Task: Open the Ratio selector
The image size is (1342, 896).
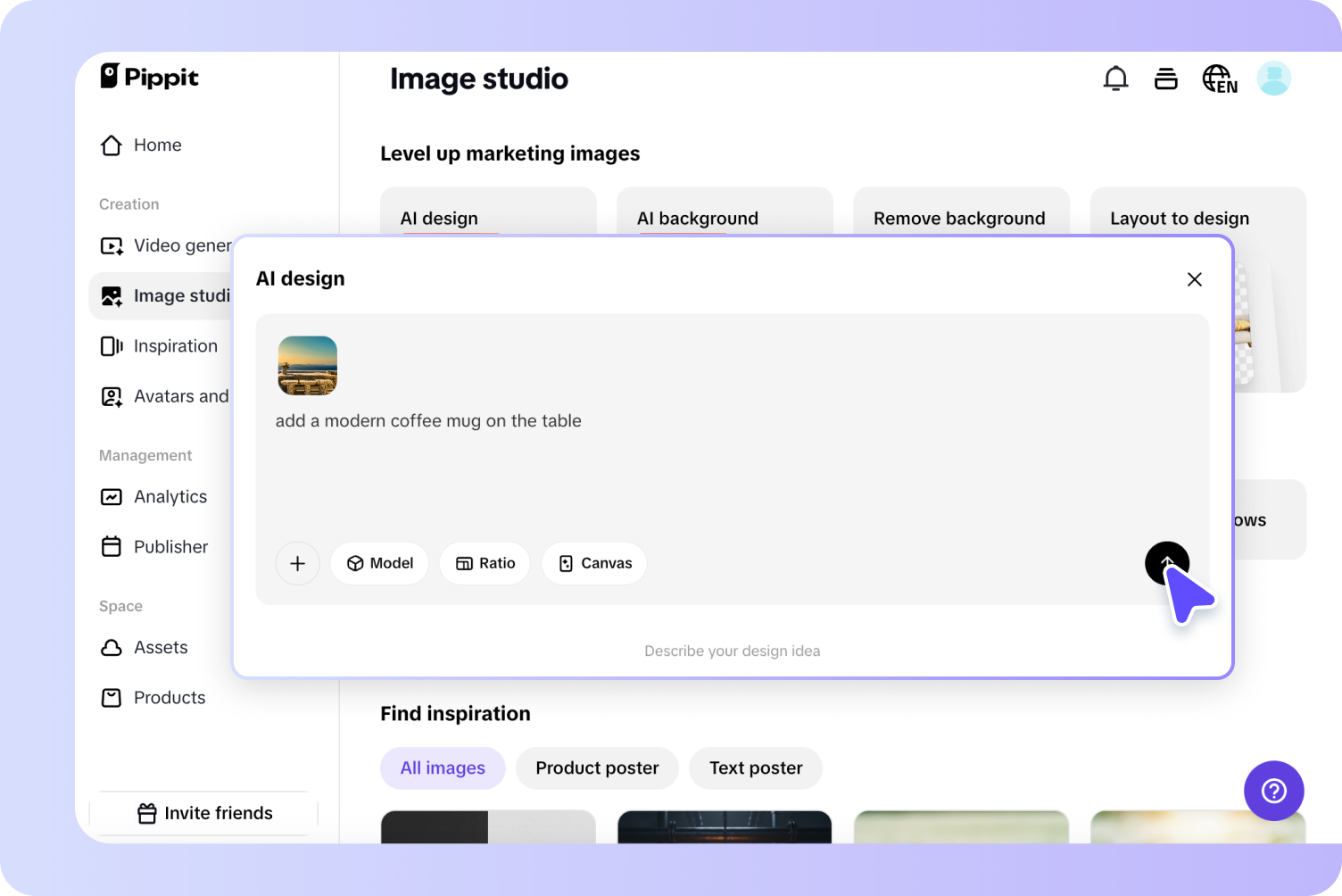Action: click(485, 563)
